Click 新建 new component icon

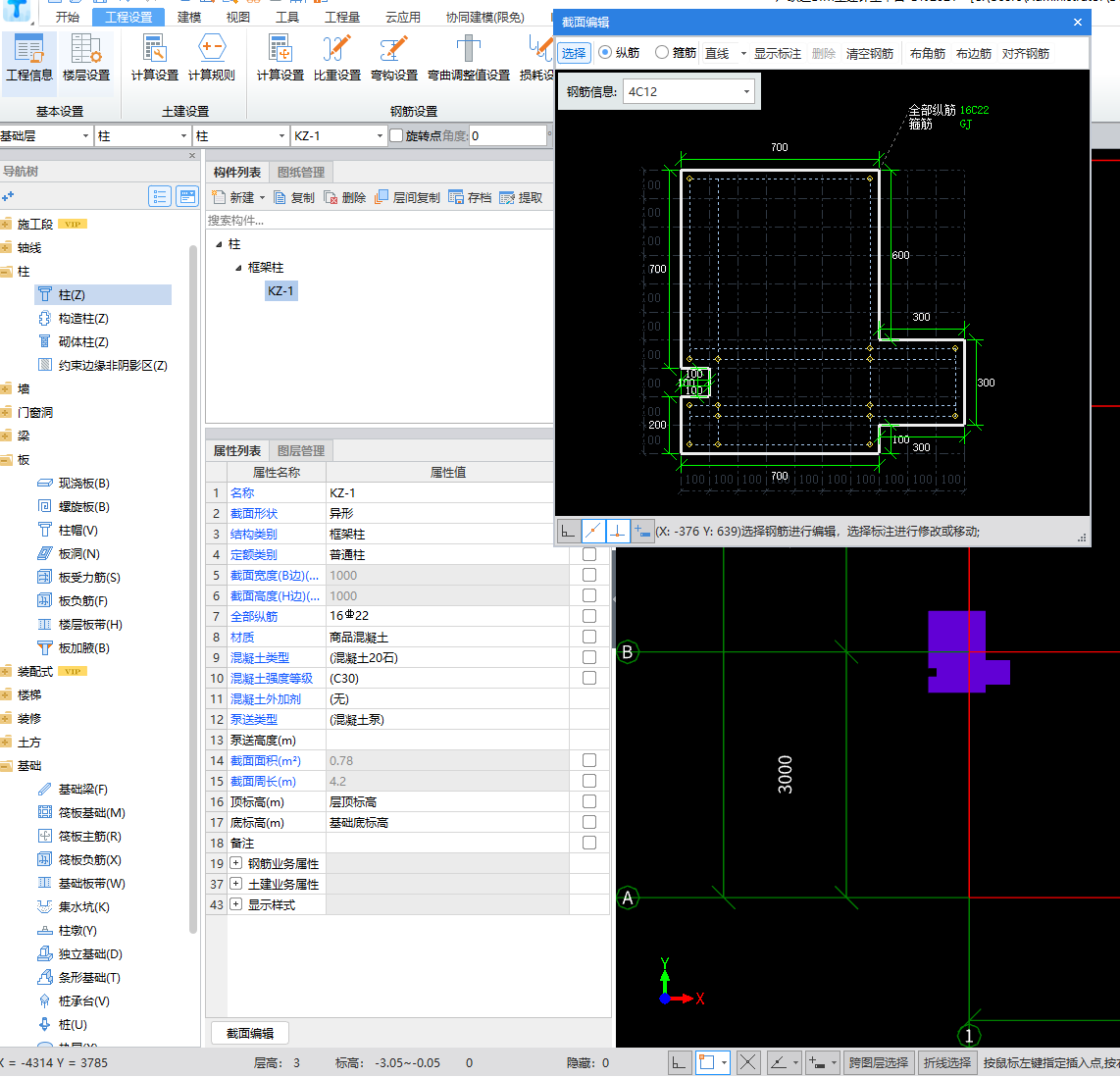pos(232,197)
